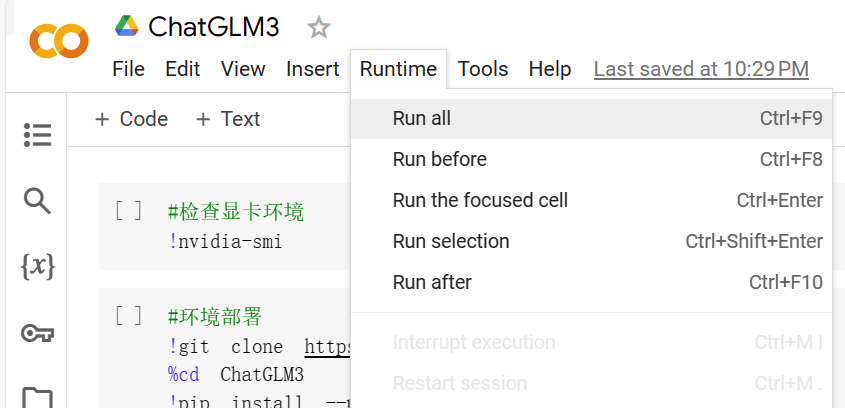Image resolution: width=845 pixels, height=408 pixels.
Task: Add a new Text cell
Action: (x=227, y=119)
